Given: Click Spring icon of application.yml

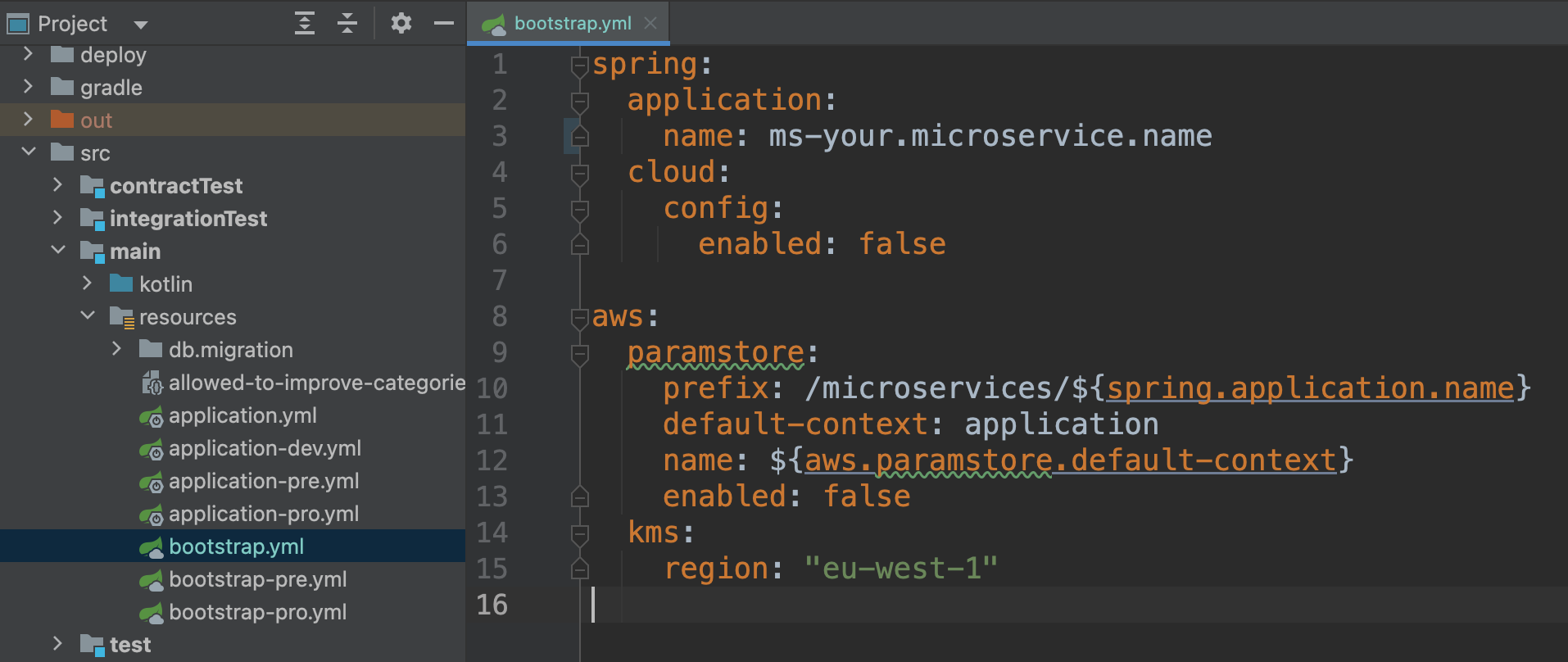Looking at the screenshot, I should coord(152,416).
